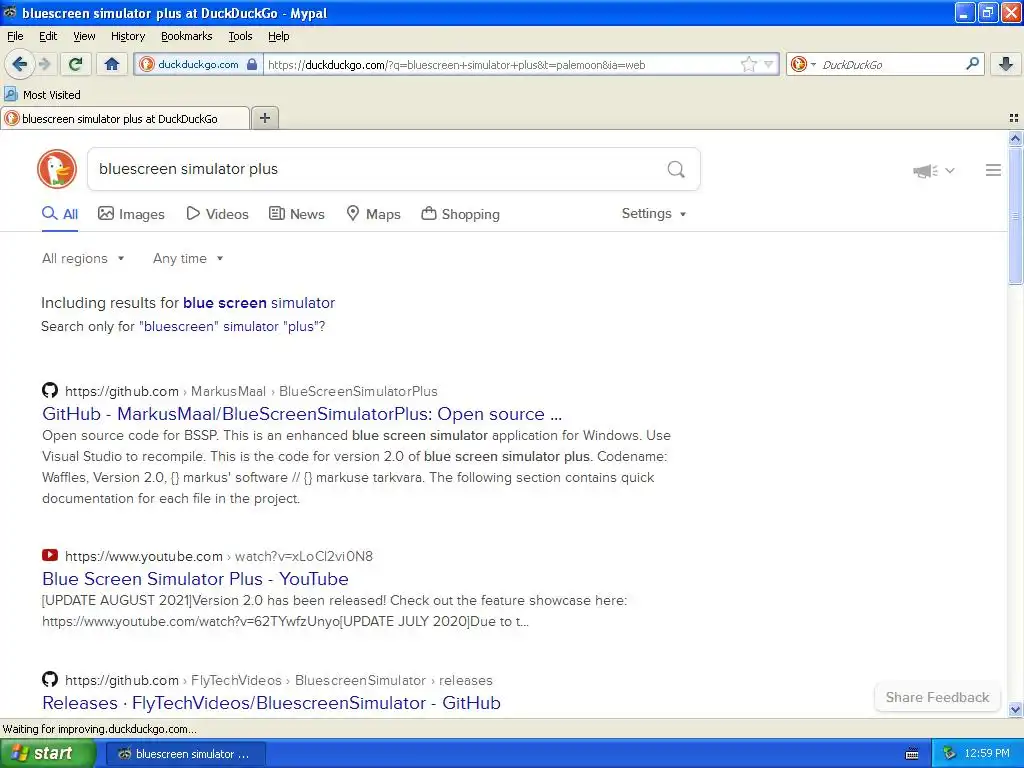Click the scrollbar up arrow

[1015, 138]
